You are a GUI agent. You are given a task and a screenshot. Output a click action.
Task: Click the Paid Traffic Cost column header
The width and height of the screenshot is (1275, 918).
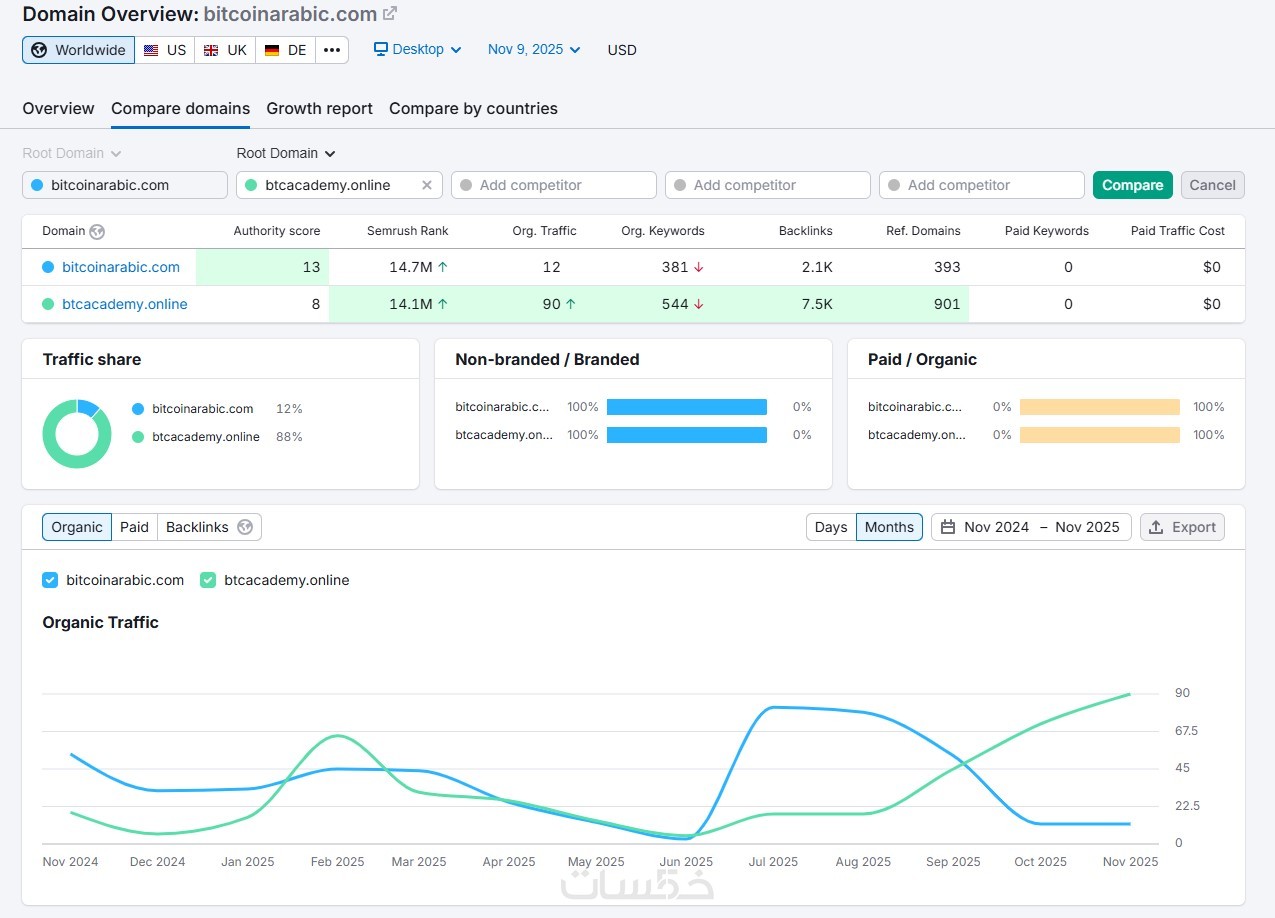[x=1178, y=231]
